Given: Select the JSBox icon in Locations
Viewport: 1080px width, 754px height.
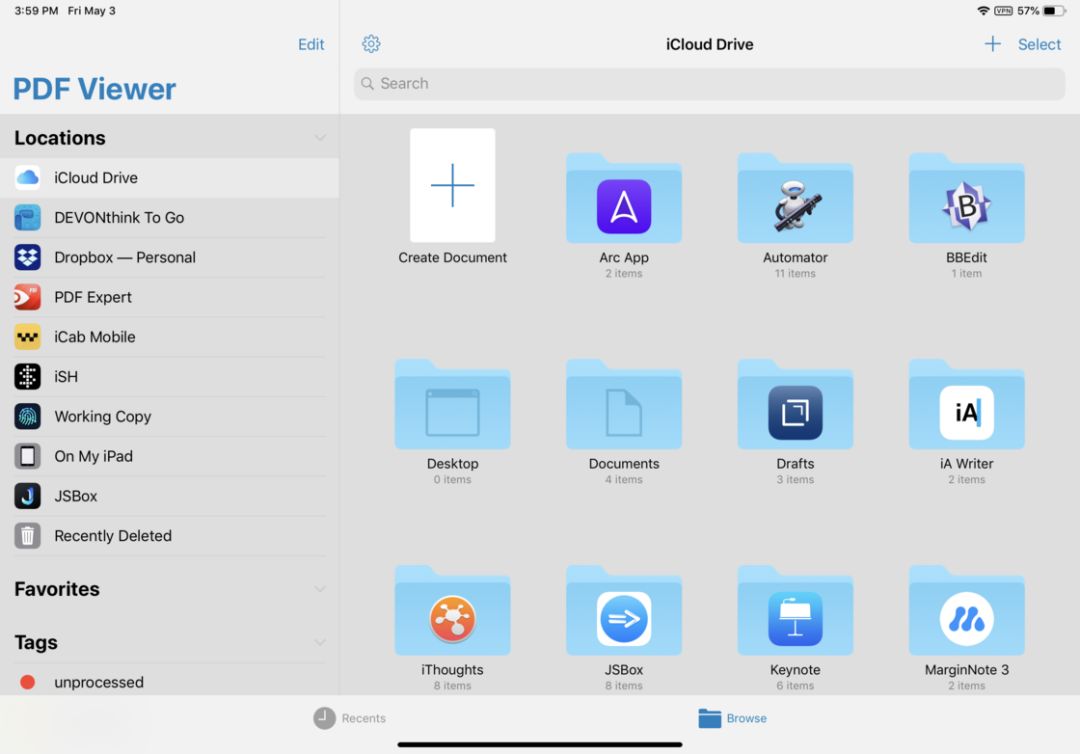Looking at the screenshot, I should 28,496.
